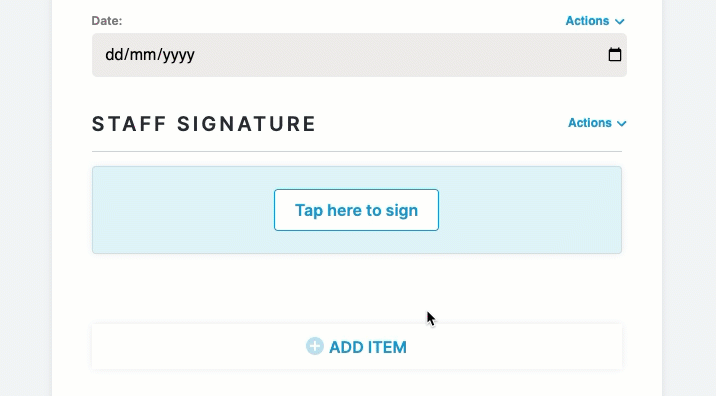Open the calendar picker icon in Date field
The height and width of the screenshot is (396, 716).
[615, 55]
